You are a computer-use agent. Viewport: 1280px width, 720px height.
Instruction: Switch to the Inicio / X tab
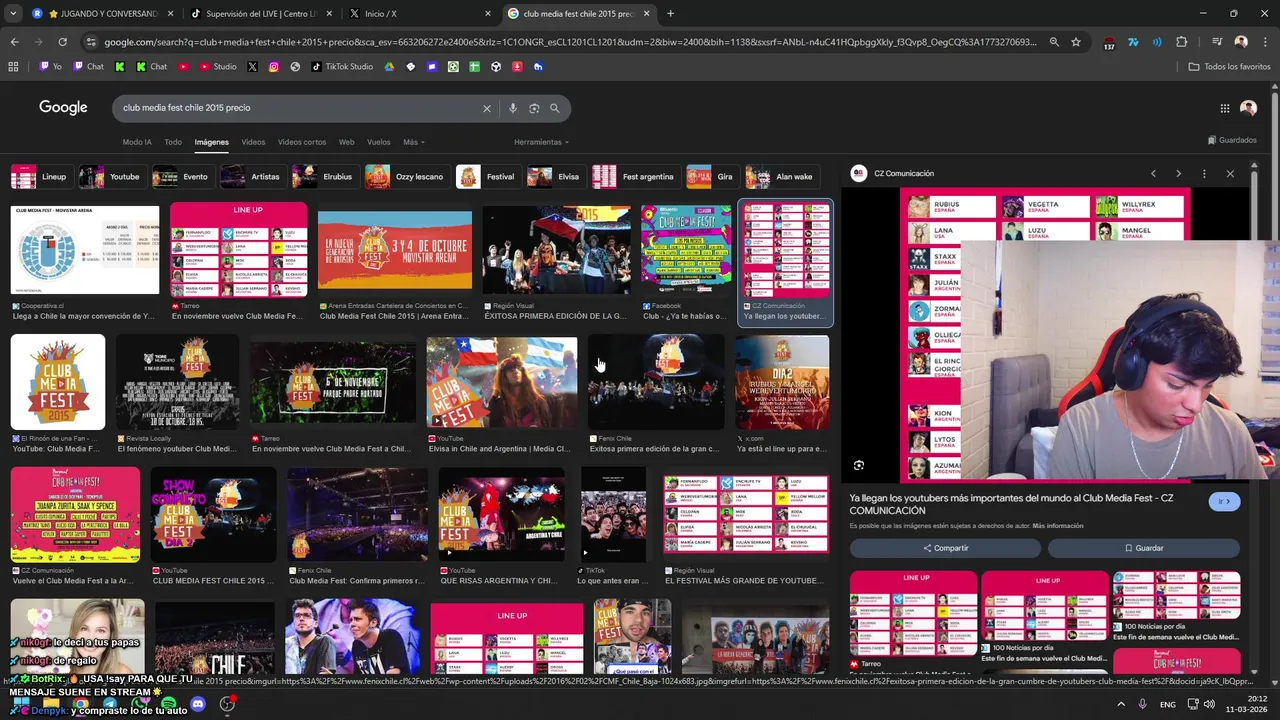(x=420, y=14)
